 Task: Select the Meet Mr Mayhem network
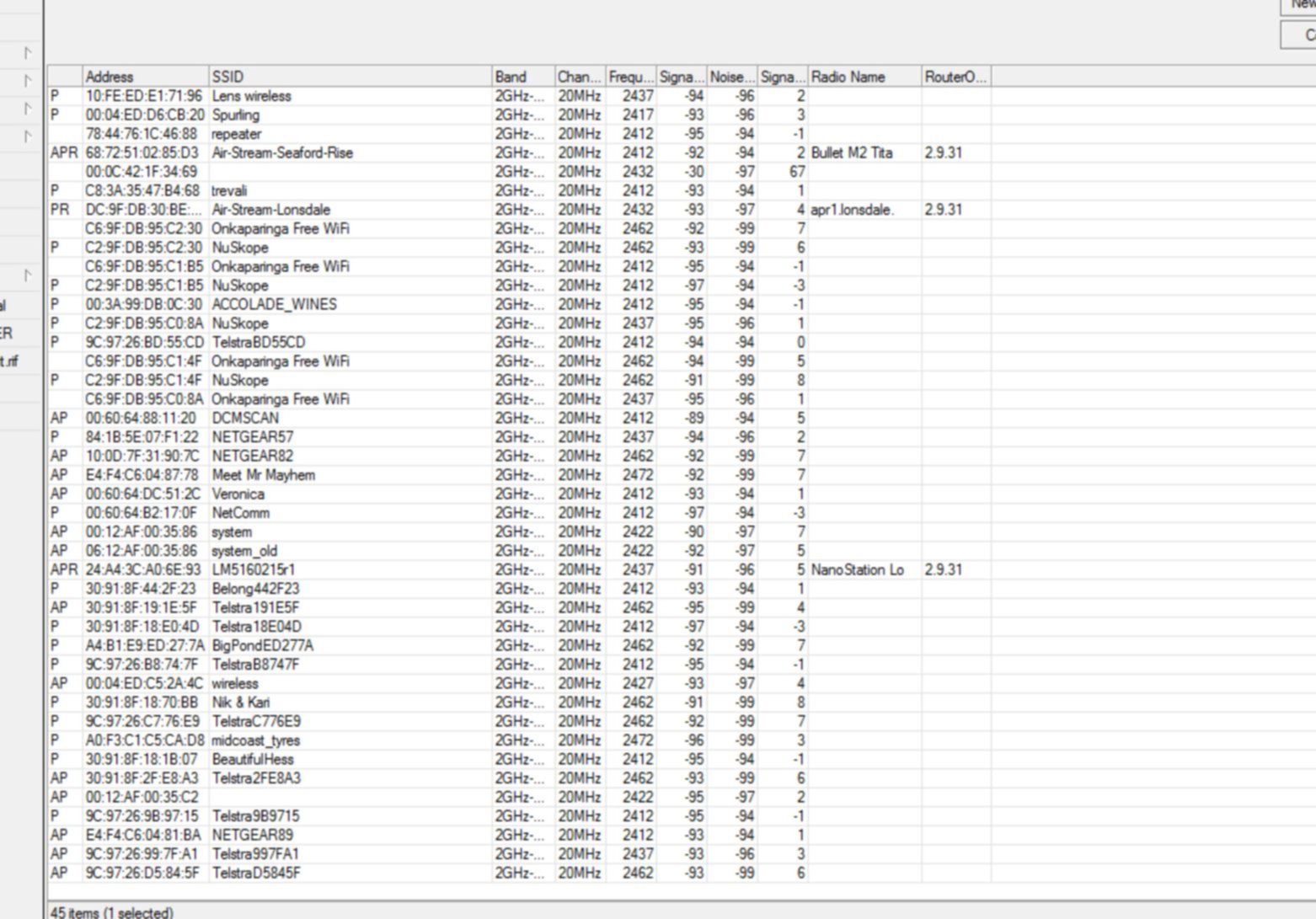click(263, 475)
